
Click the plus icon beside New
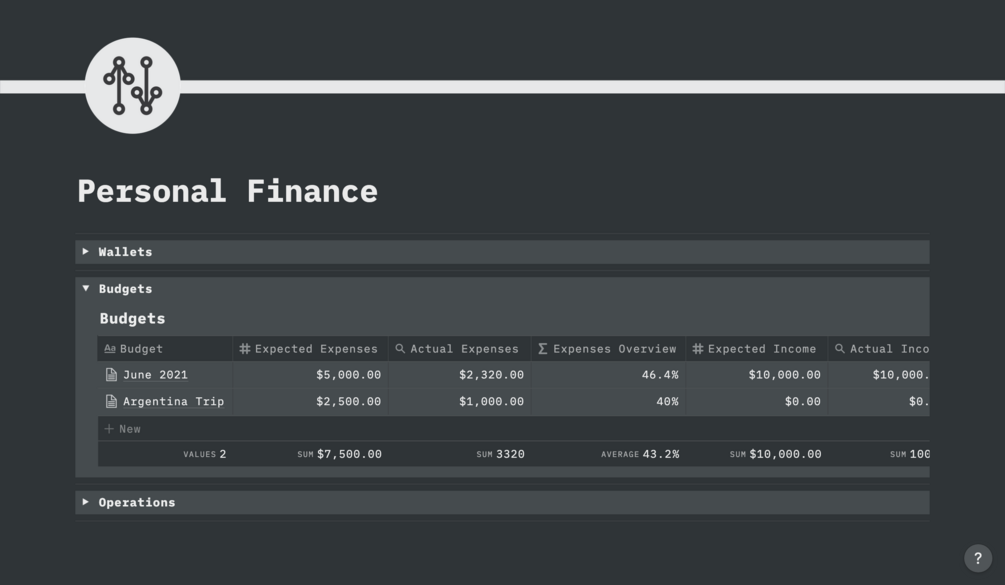pyautogui.click(x=109, y=429)
